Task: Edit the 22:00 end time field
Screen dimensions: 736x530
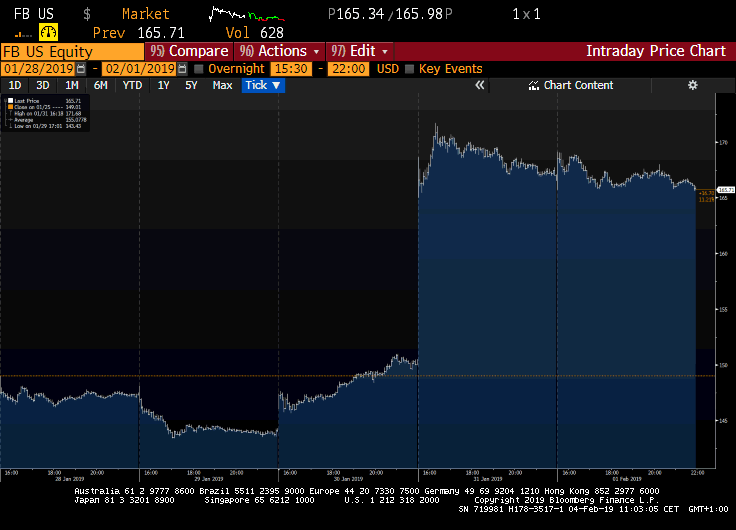Action: pos(349,69)
